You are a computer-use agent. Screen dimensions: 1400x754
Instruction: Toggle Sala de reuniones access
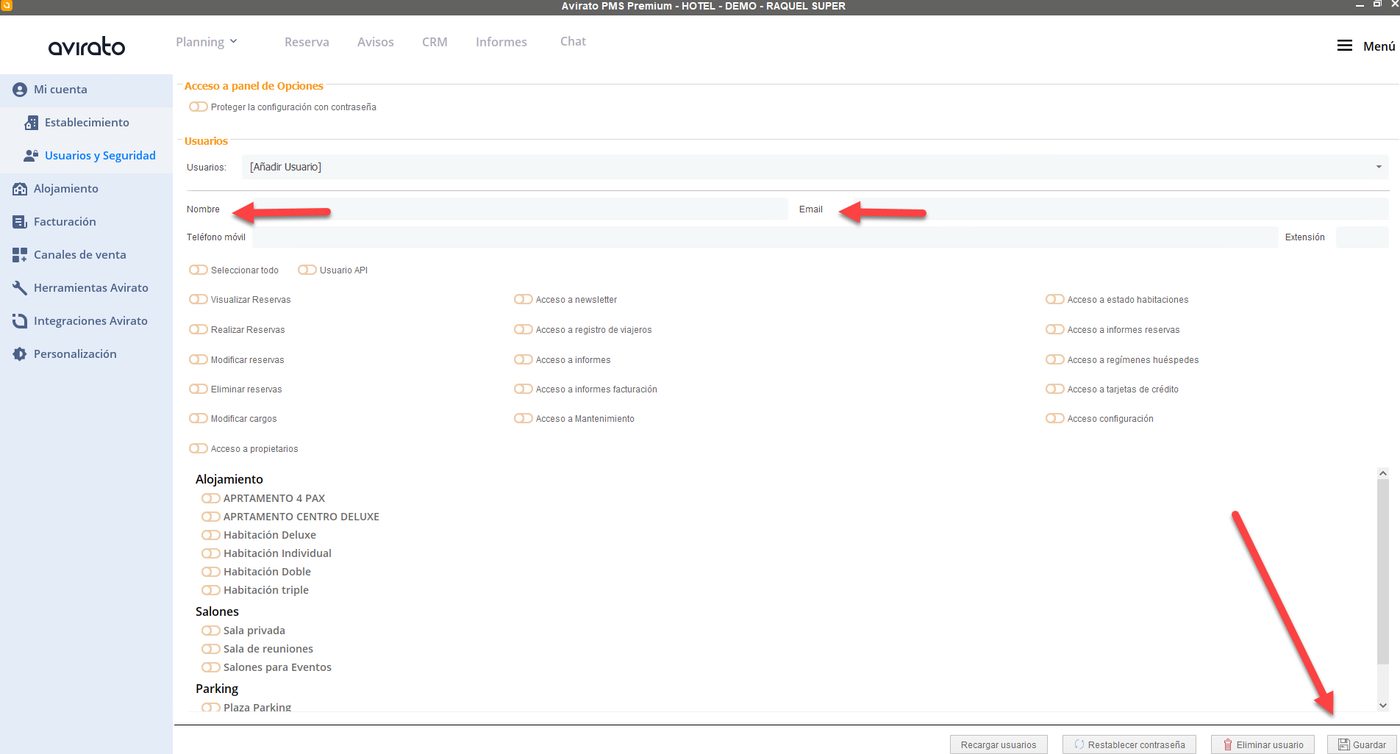pyautogui.click(x=210, y=649)
